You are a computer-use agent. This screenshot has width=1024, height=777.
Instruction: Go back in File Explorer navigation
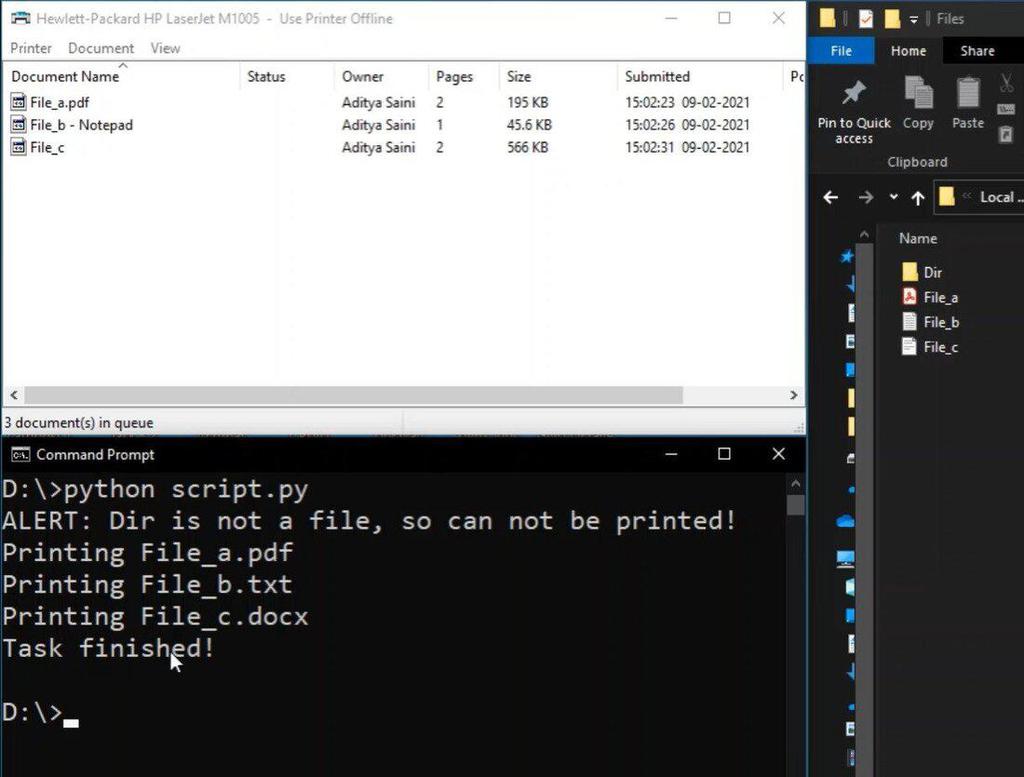tap(830, 197)
